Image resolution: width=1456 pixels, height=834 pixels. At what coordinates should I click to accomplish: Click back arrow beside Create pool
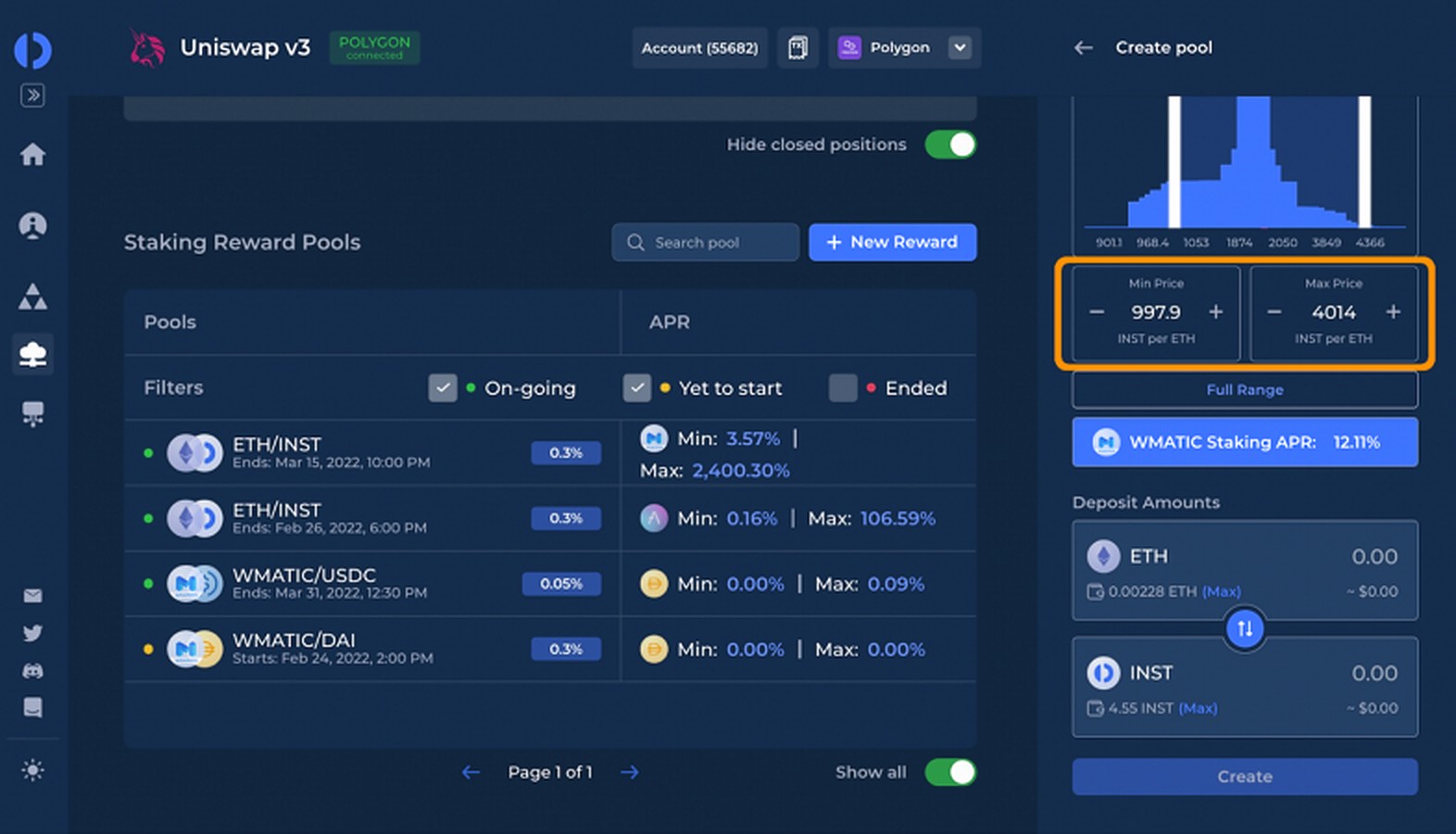point(1083,48)
